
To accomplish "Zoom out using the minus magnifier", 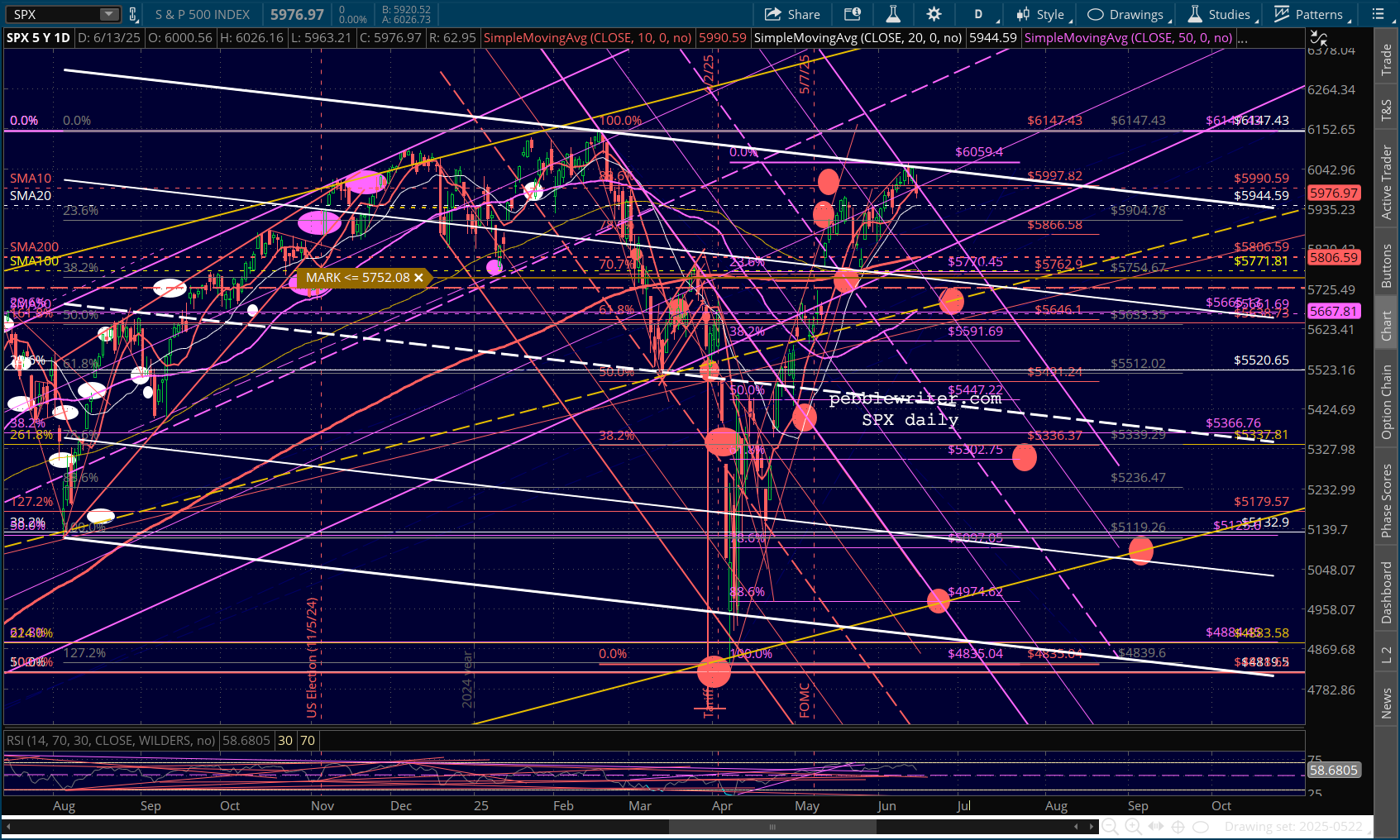I will (1111, 827).
